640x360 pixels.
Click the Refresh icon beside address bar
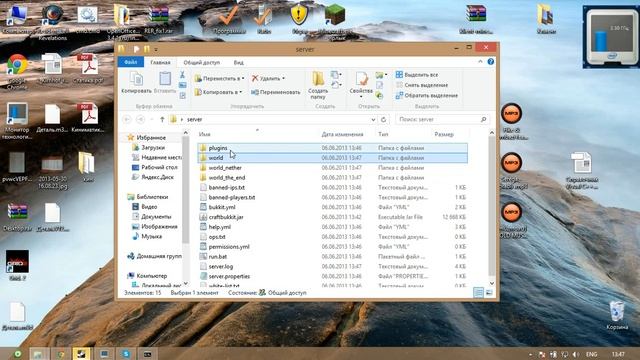(383, 120)
